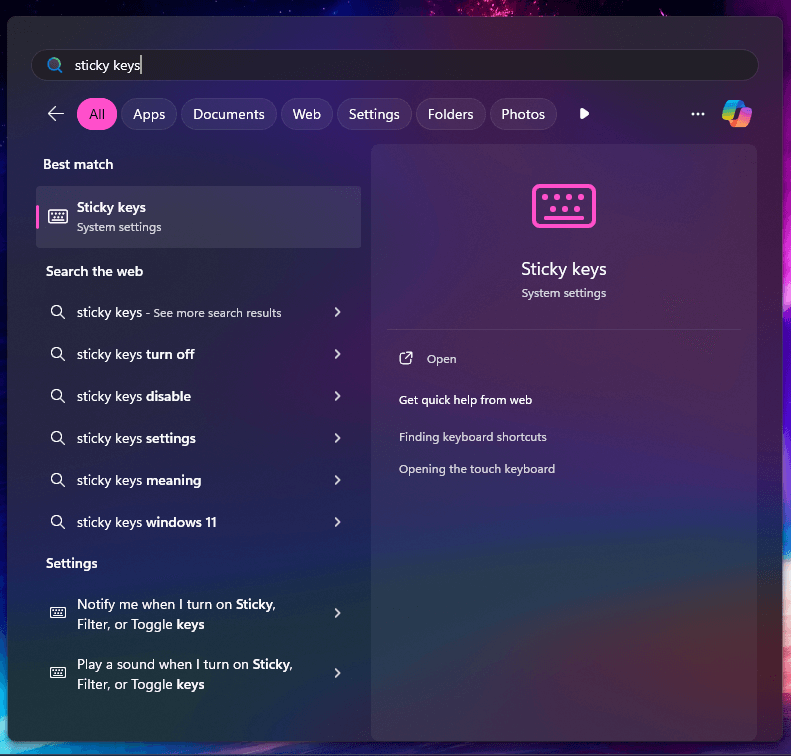The width and height of the screenshot is (791, 756).
Task: Switch to the Apps filter tab
Action: (x=149, y=114)
